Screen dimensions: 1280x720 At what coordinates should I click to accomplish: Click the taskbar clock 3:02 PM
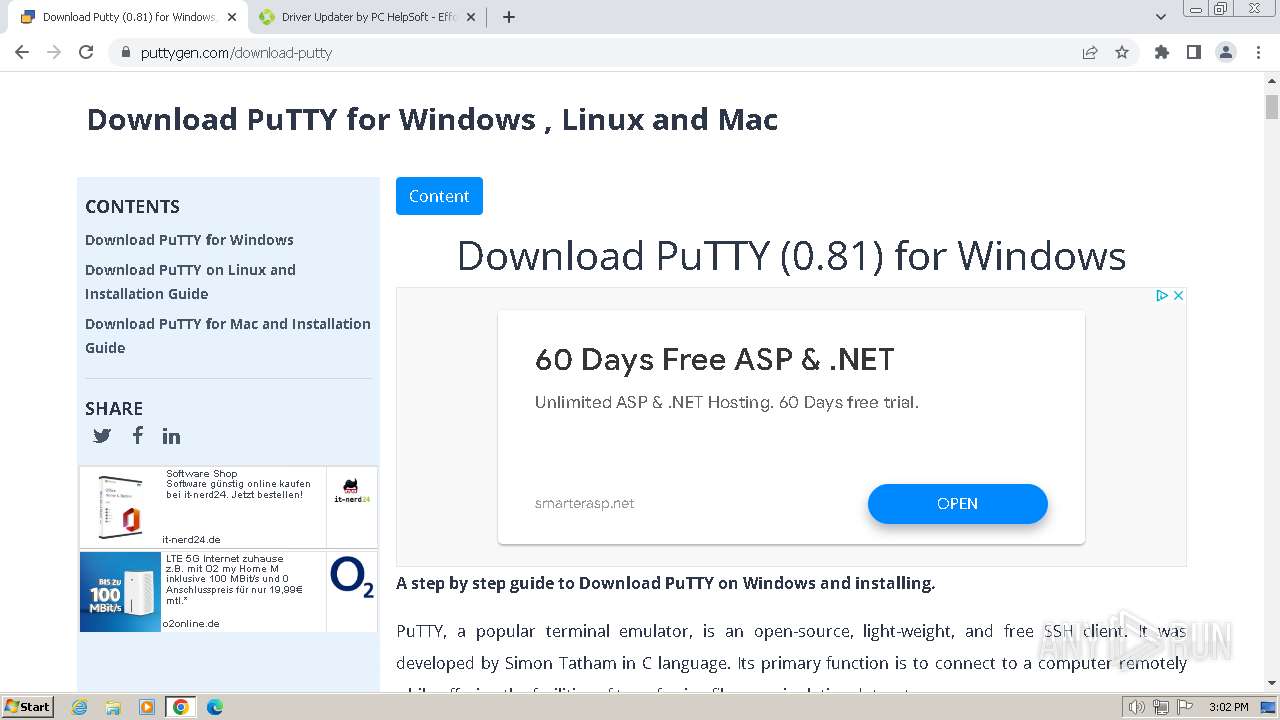click(1228, 707)
